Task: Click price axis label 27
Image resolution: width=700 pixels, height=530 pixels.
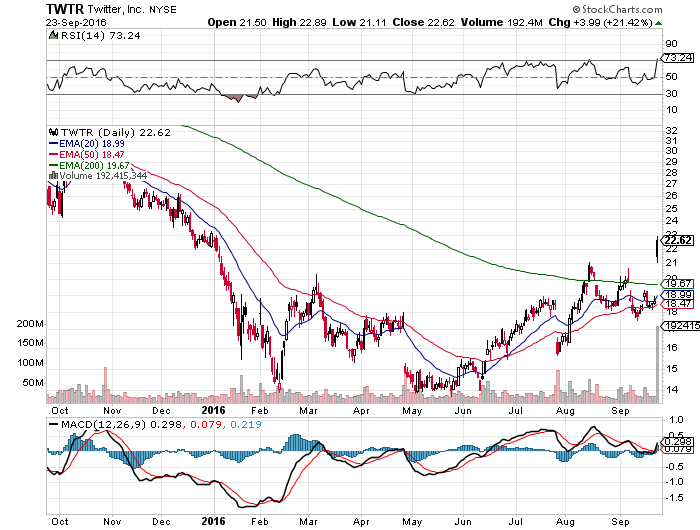Action: point(671,184)
